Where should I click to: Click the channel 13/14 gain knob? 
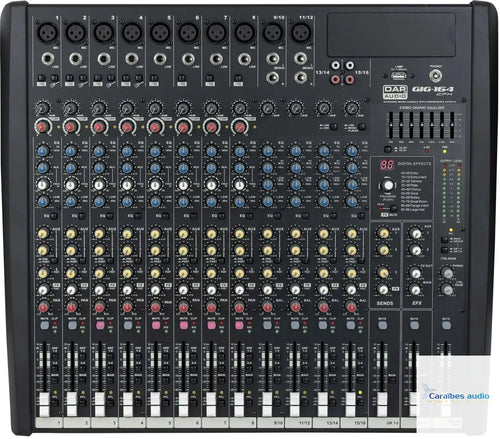[x=323, y=108]
